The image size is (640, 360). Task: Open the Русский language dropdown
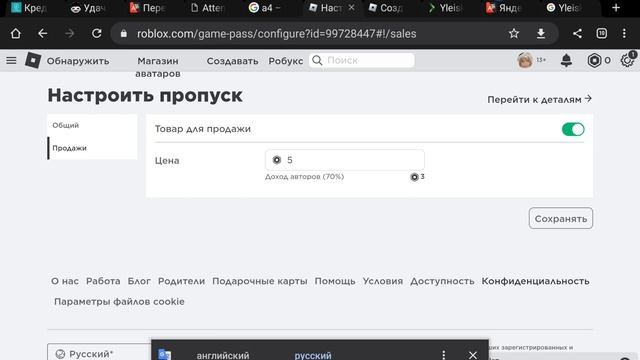tap(99, 353)
